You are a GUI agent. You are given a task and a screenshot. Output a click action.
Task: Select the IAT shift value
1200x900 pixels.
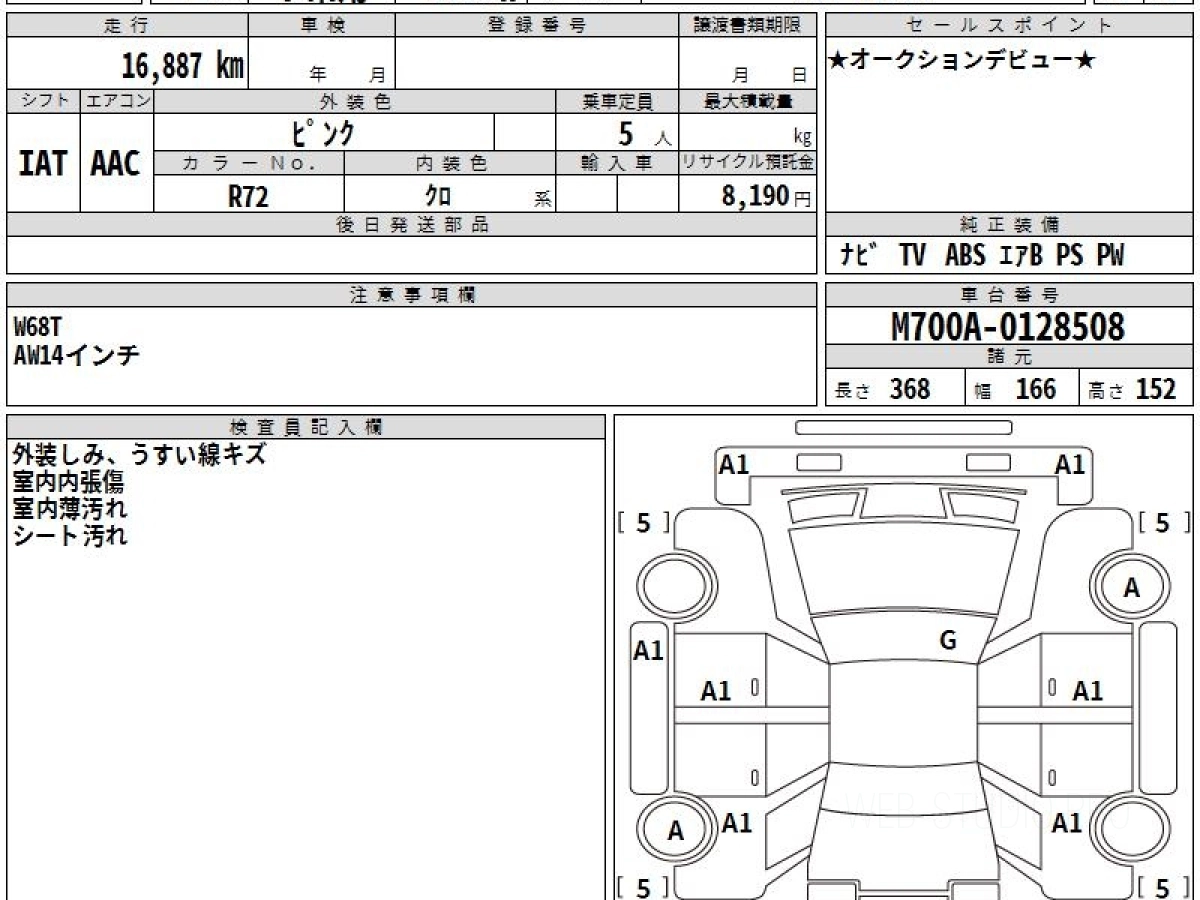point(43,163)
